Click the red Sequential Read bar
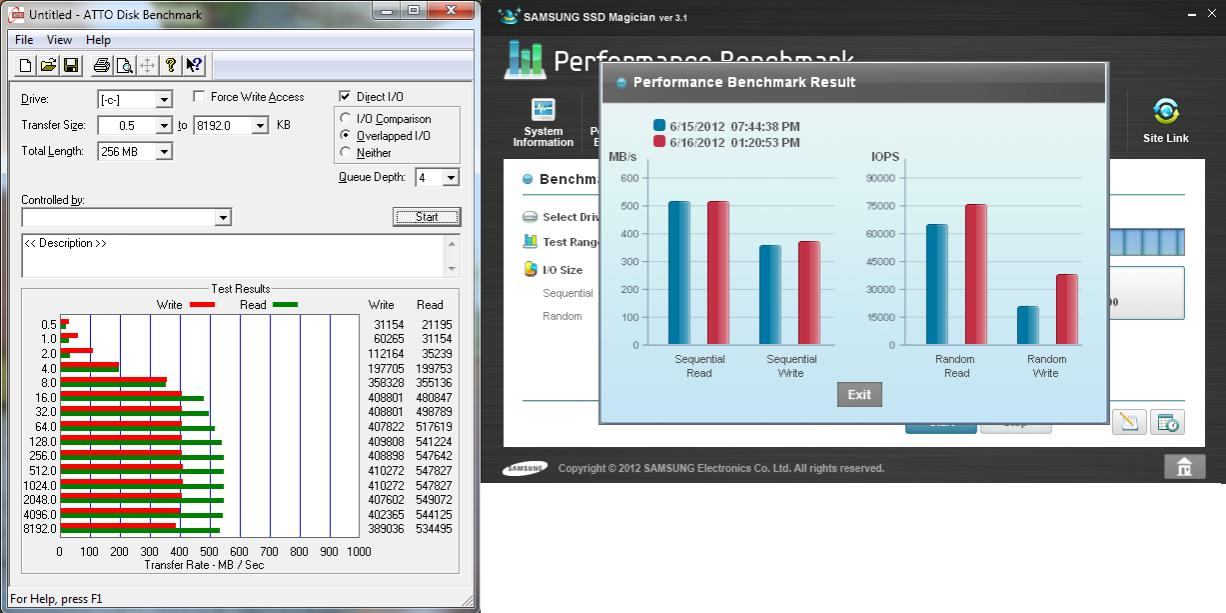This screenshot has height=613, width=1226. [x=718, y=272]
